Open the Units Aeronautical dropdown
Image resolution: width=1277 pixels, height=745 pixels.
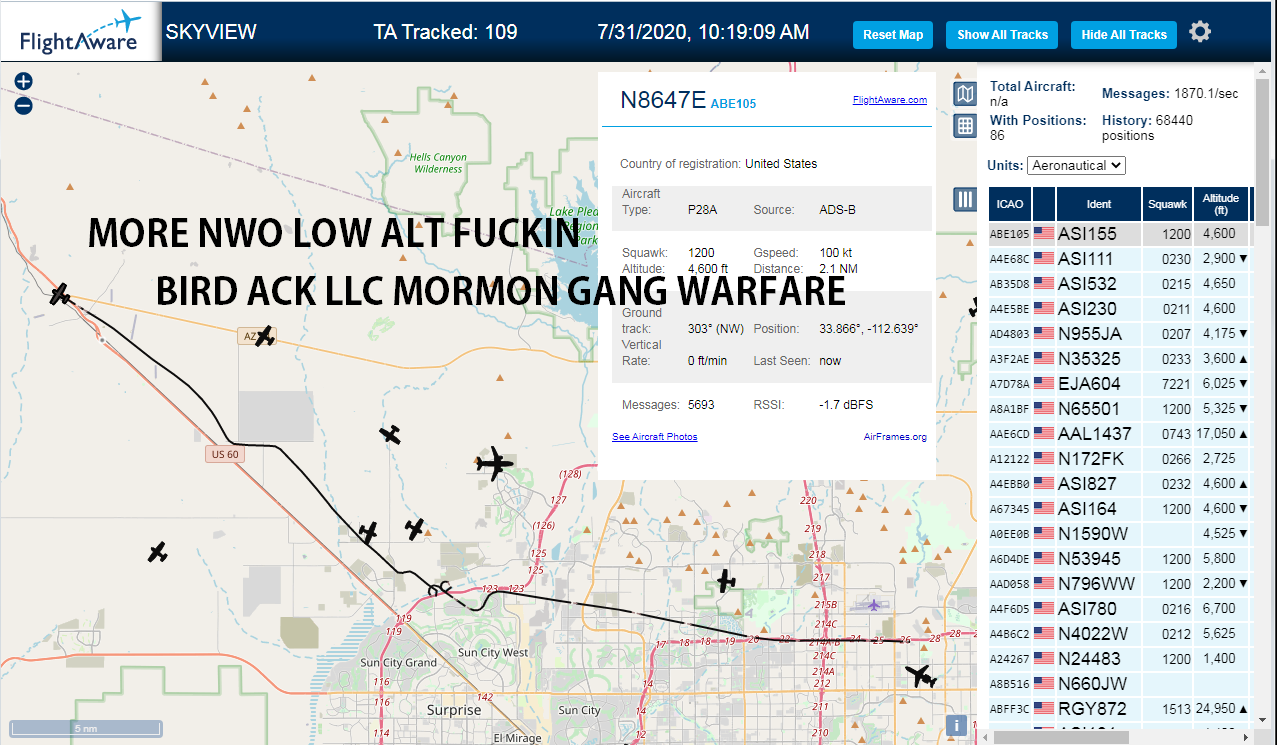click(1077, 165)
